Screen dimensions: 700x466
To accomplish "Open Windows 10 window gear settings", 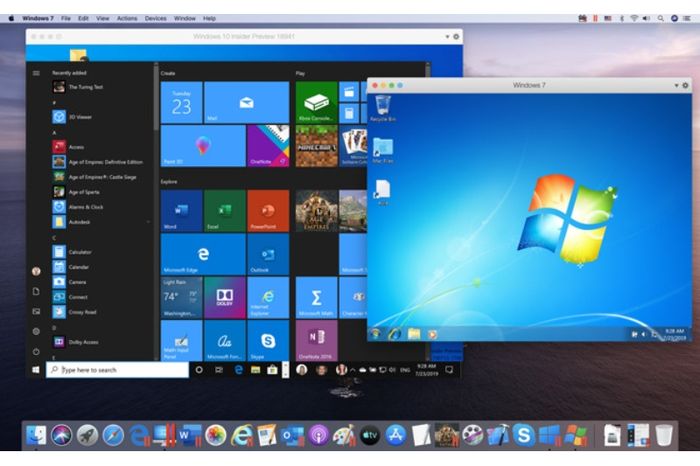I will [456, 37].
